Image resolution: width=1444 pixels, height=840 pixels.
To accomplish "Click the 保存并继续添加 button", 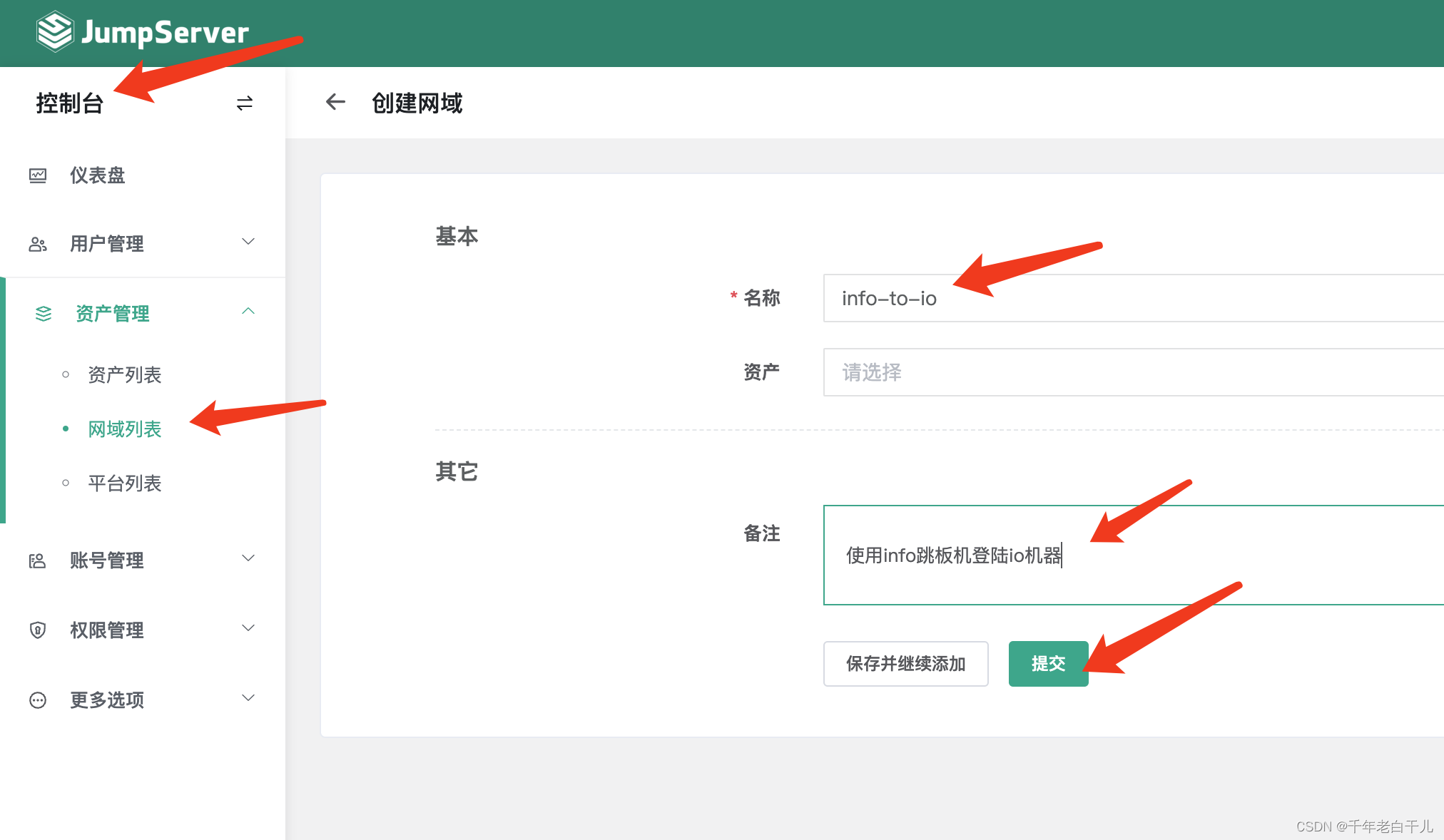I will click(x=905, y=664).
